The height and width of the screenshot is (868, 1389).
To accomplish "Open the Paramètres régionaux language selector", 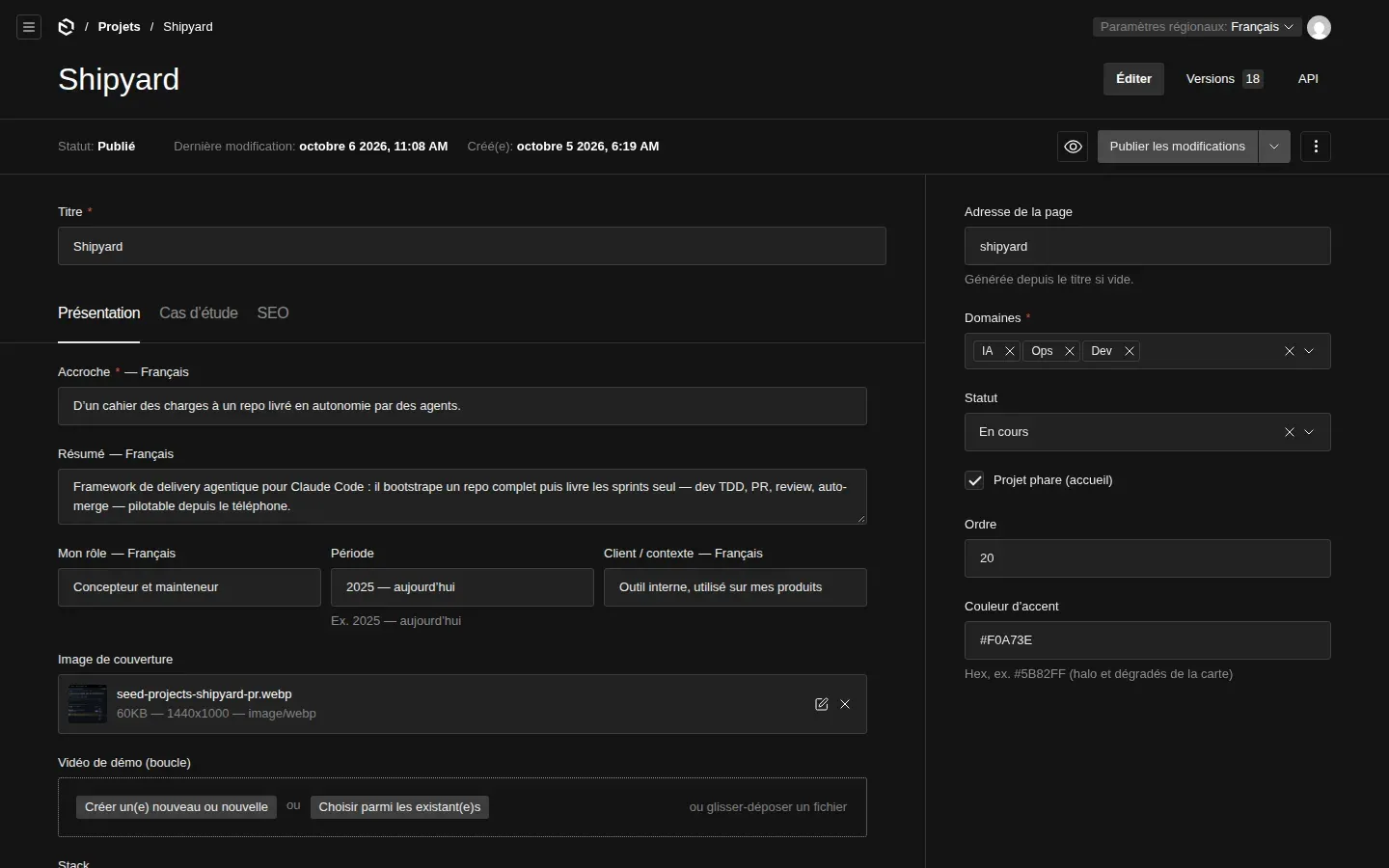I will [x=1197, y=27].
